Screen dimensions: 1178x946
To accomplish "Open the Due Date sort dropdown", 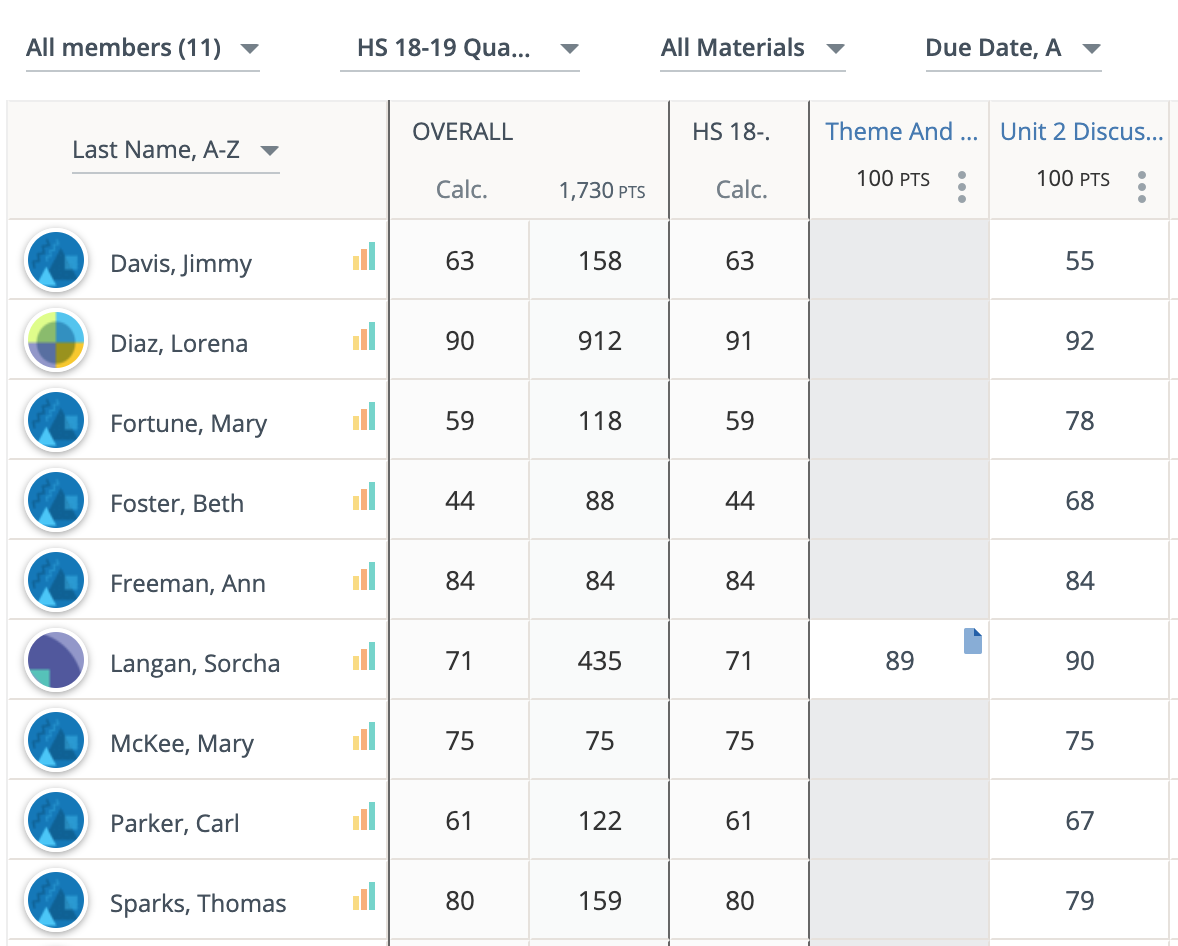I will pos(1012,49).
